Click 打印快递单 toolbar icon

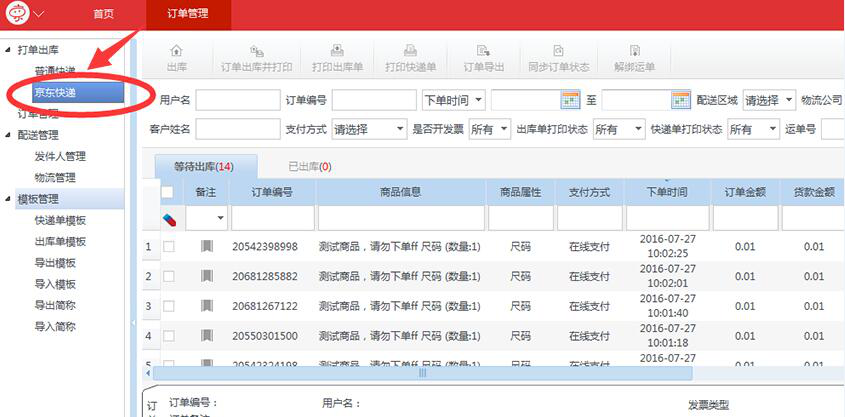410,51
